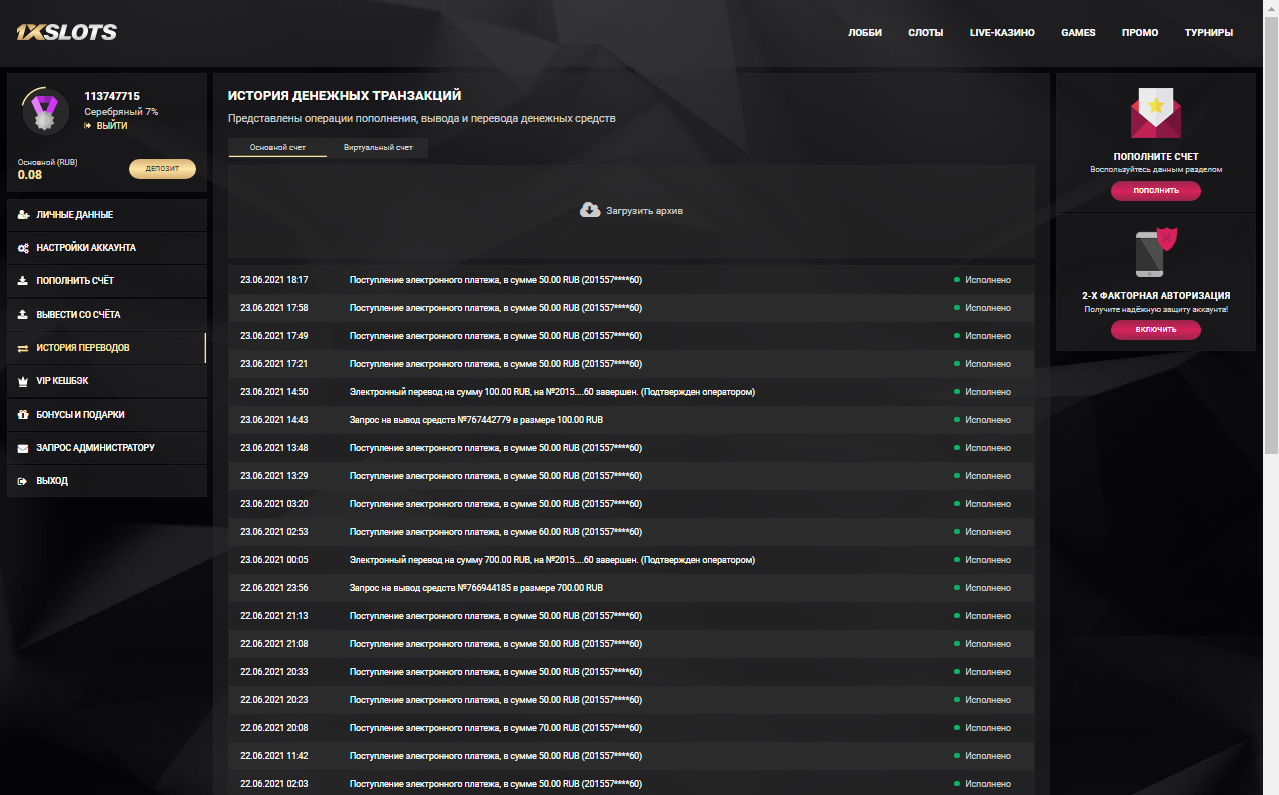Click the VIP cashback crown icon

(x=23, y=381)
